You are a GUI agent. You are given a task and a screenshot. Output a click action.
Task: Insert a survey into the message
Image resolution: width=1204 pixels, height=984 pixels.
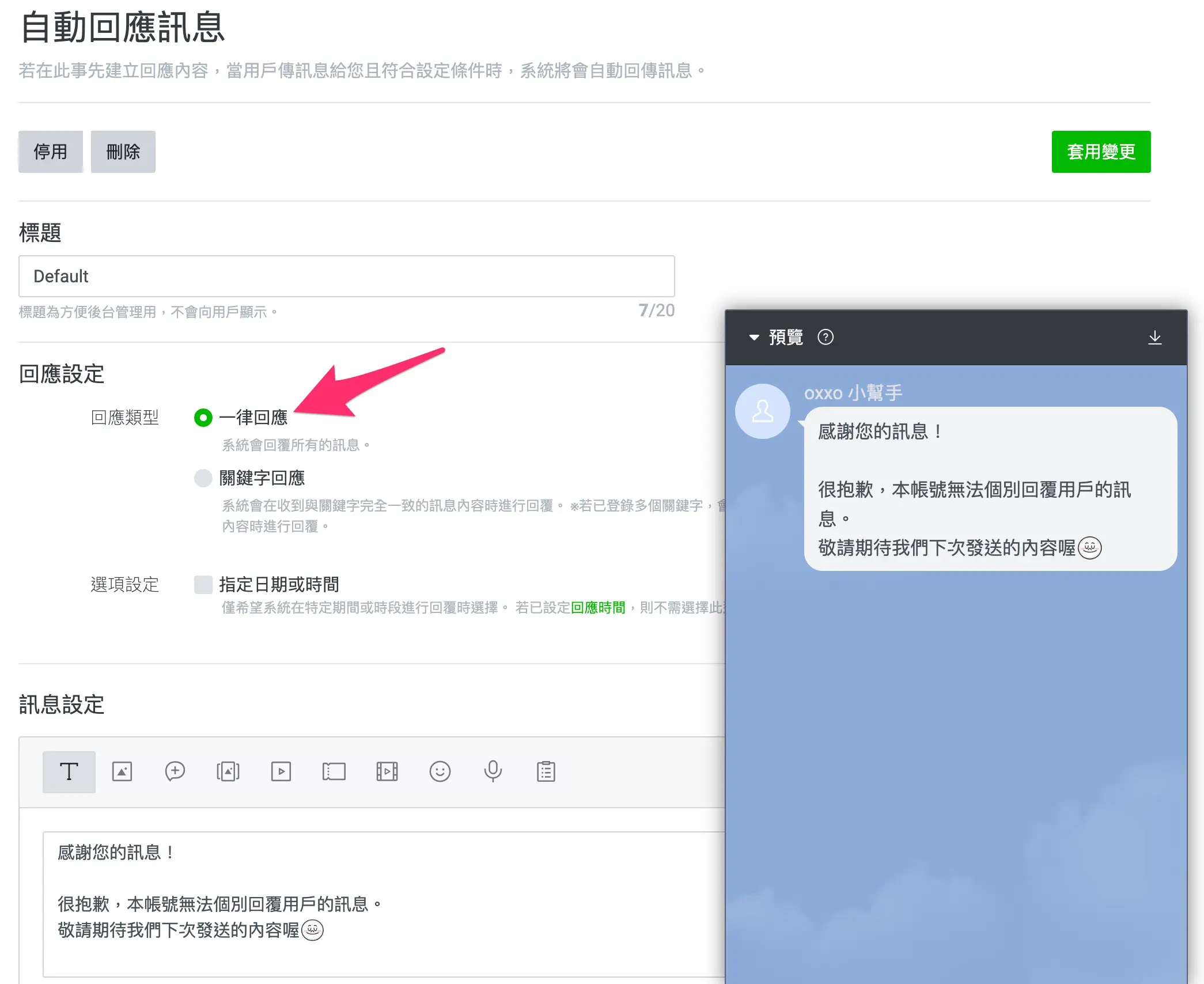point(545,772)
